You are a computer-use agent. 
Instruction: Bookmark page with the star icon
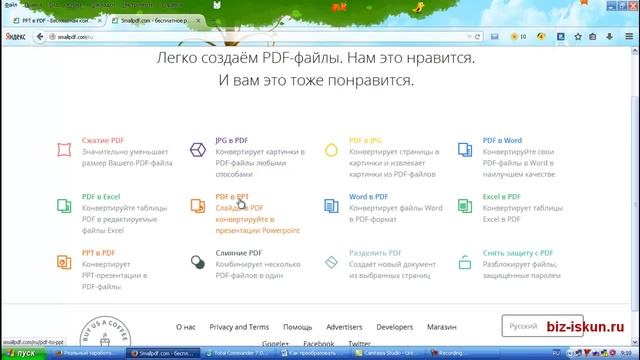pos(578,37)
